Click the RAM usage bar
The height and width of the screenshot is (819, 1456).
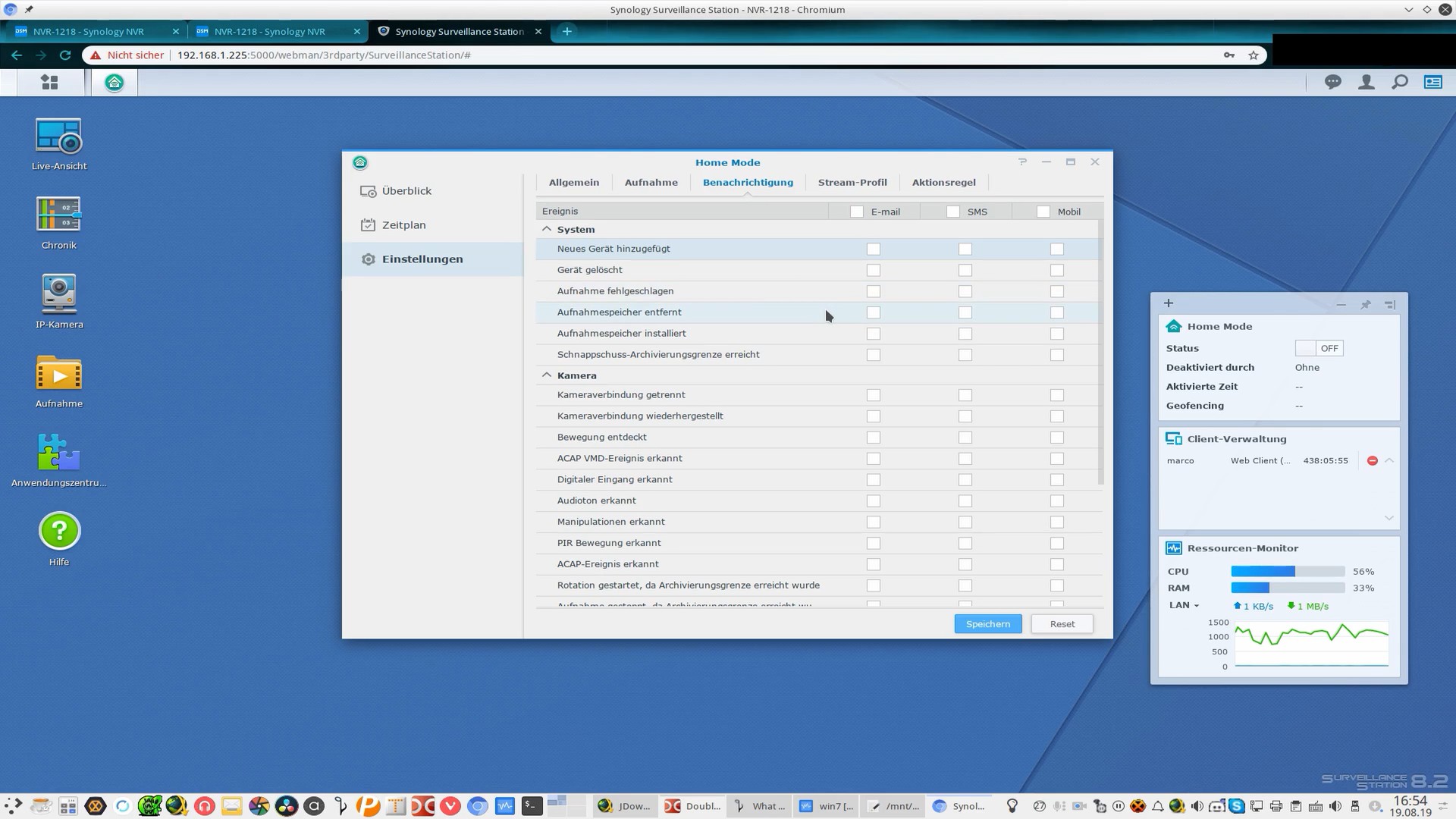click(x=1288, y=588)
